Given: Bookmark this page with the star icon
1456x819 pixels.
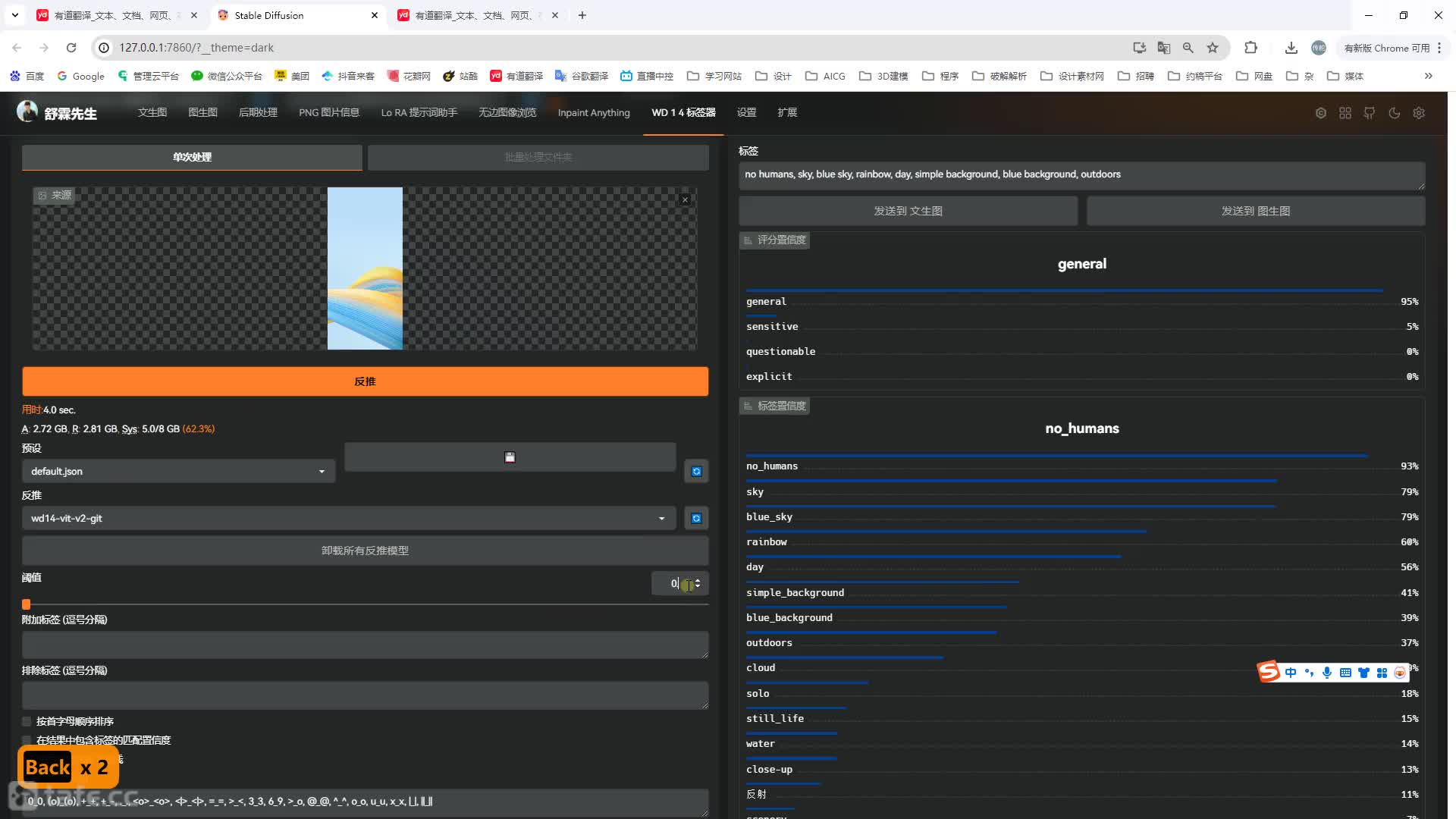Looking at the screenshot, I should tap(1213, 48).
